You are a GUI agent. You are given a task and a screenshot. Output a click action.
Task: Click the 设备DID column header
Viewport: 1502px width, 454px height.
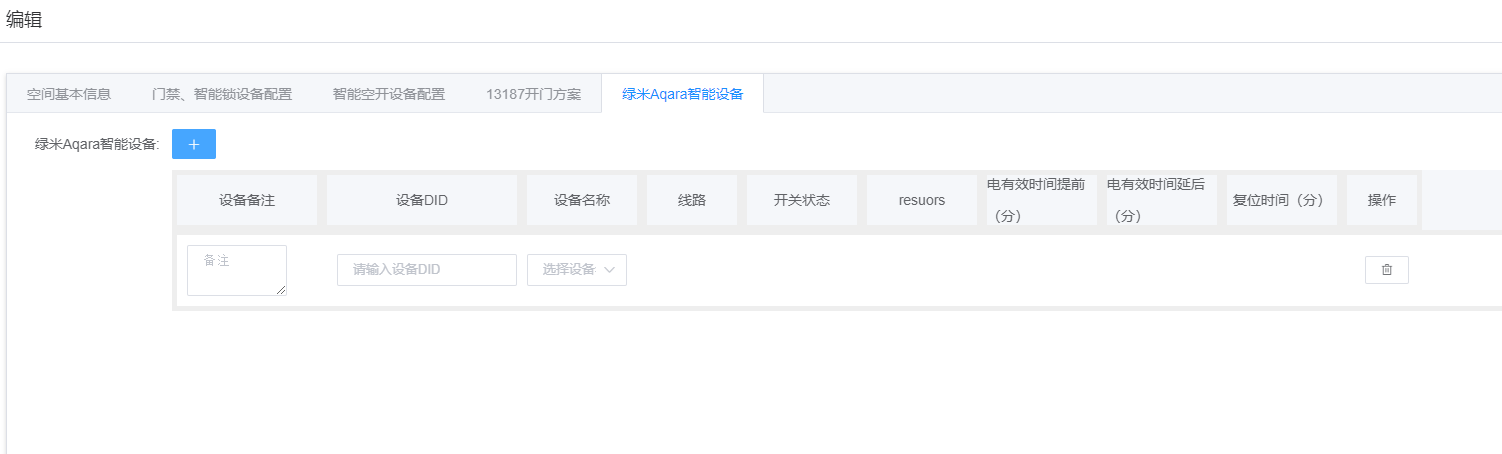tap(422, 200)
